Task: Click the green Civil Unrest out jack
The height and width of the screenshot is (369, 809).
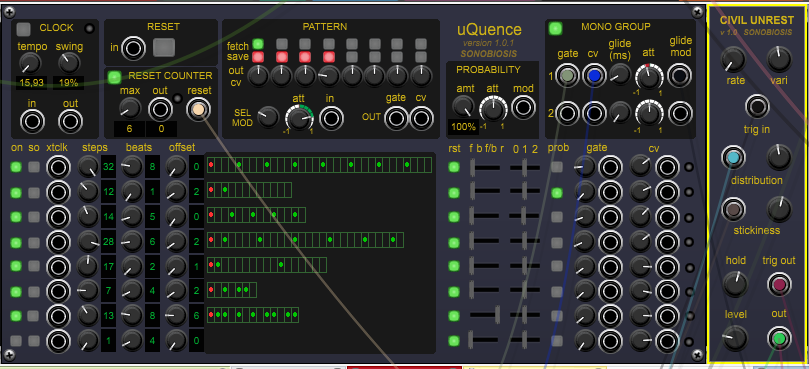Action: click(779, 339)
